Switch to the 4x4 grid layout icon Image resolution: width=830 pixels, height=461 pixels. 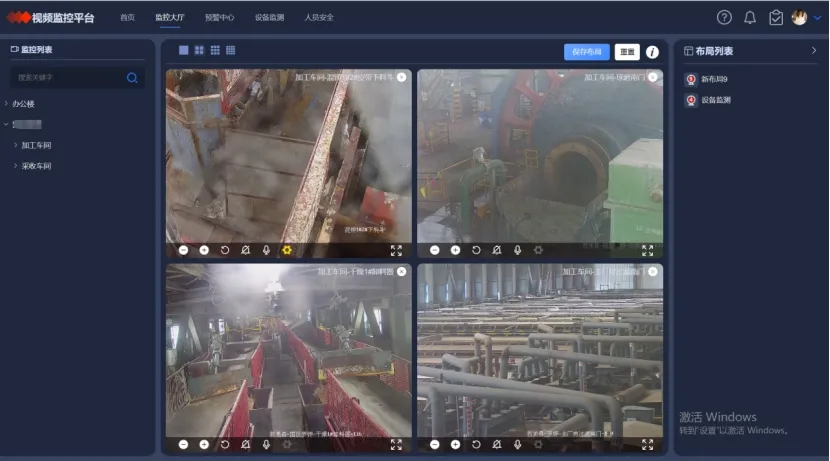pyautogui.click(x=230, y=50)
